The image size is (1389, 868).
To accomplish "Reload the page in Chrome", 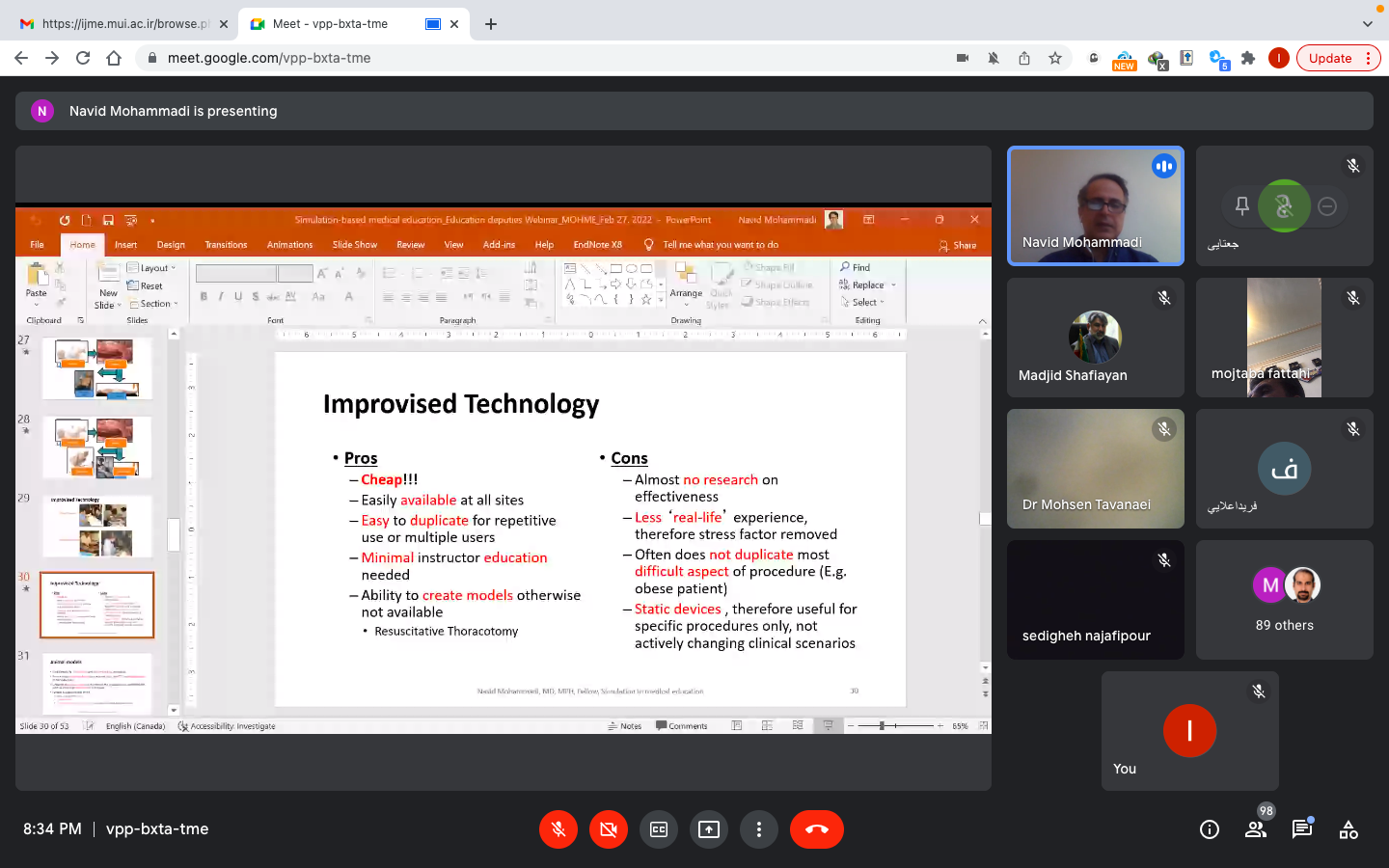I will (x=83, y=58).
